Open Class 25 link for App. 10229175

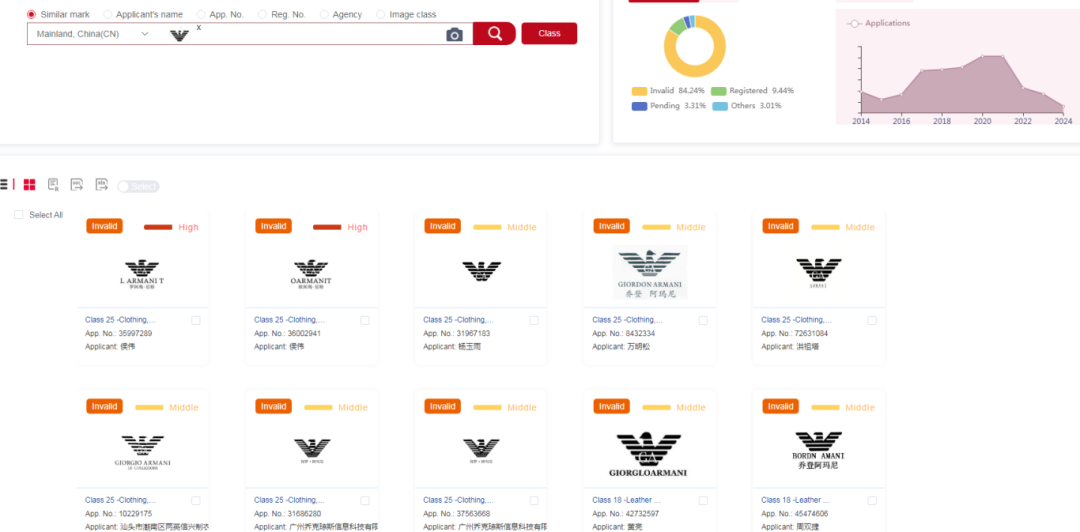point(121,500)
